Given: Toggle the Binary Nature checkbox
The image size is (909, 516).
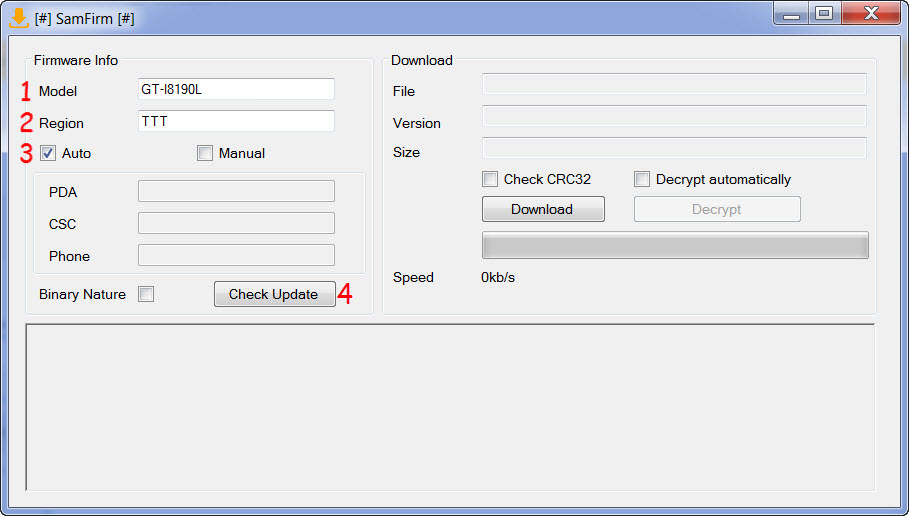Looking at the screenshot, I should (146, 294).
